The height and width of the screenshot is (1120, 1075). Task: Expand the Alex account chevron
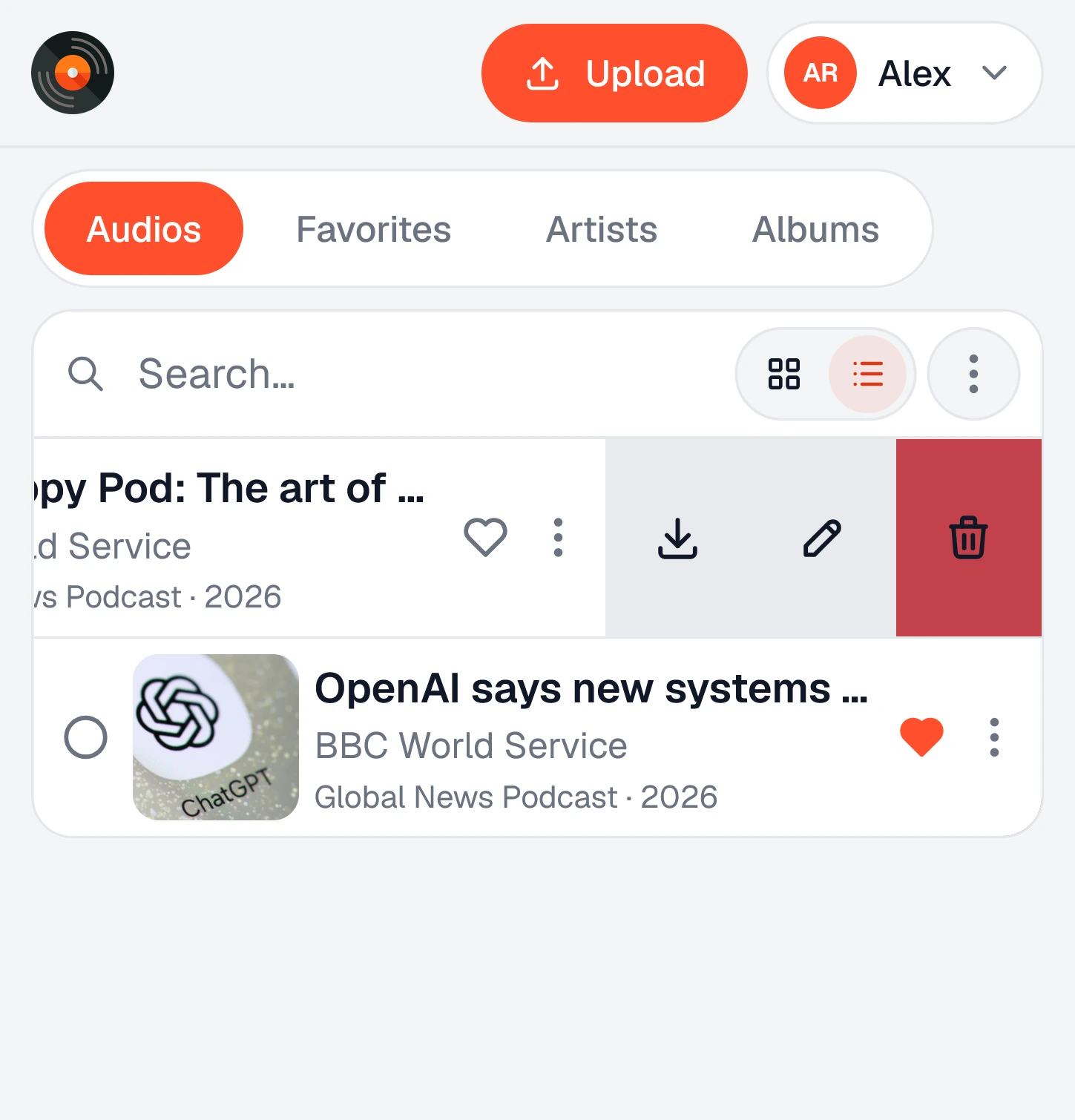(994, 73)
